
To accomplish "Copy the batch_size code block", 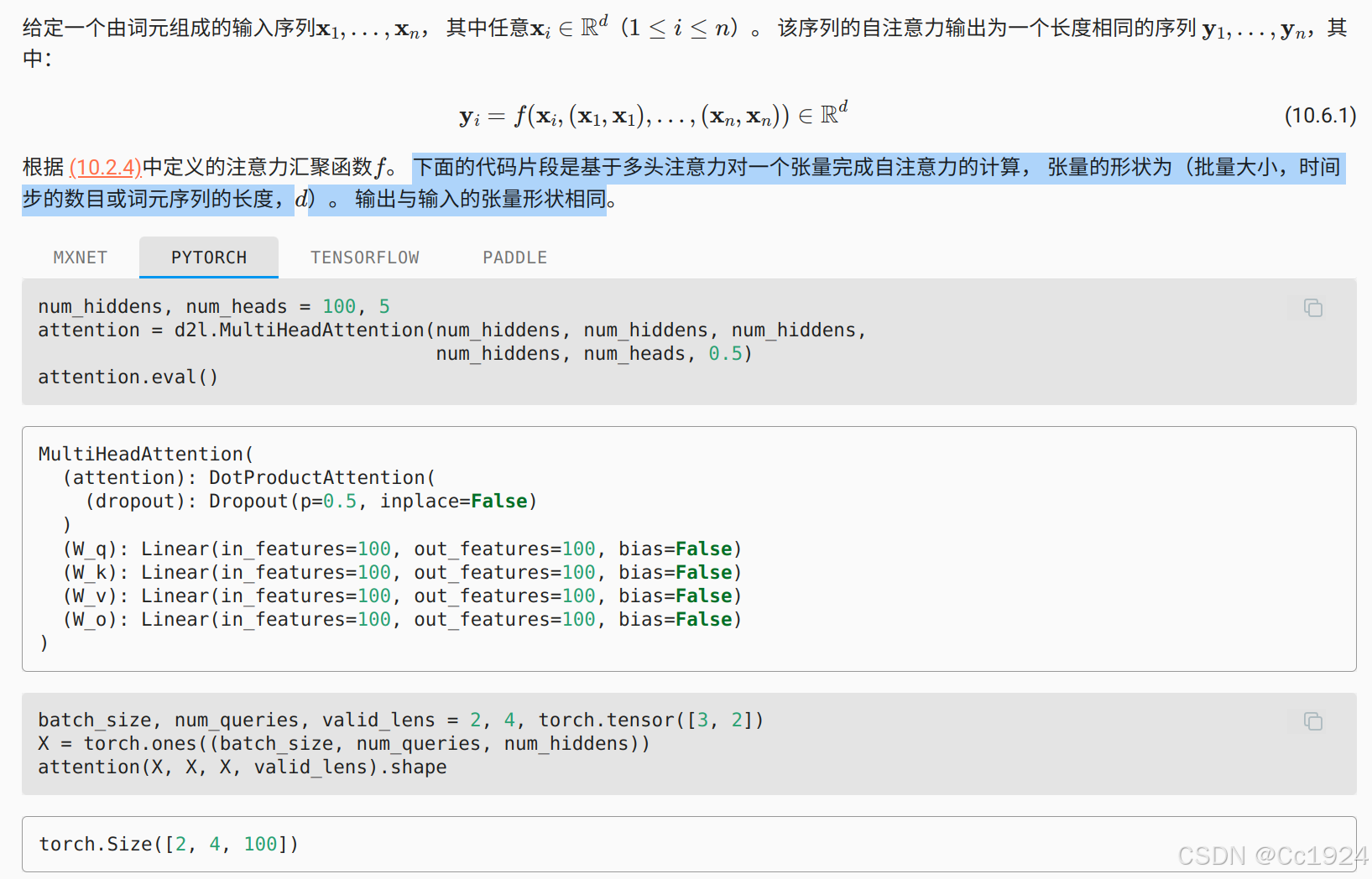I will tap(1313, 721).
